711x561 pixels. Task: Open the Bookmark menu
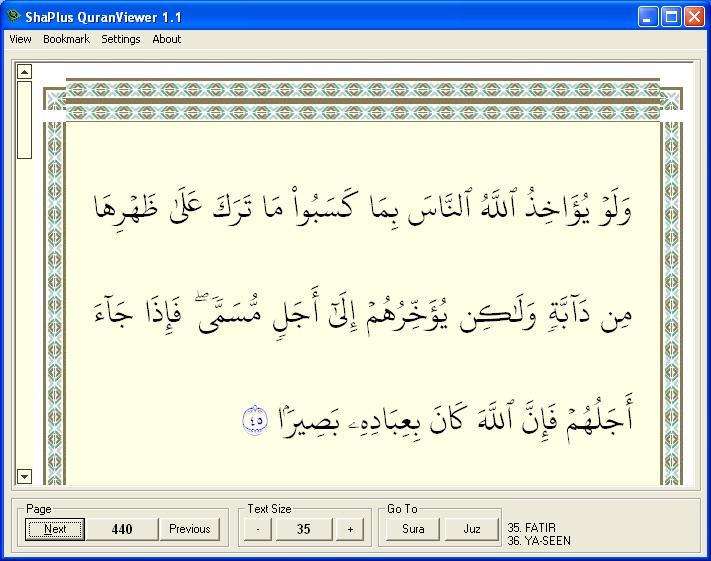pos(66,39)
